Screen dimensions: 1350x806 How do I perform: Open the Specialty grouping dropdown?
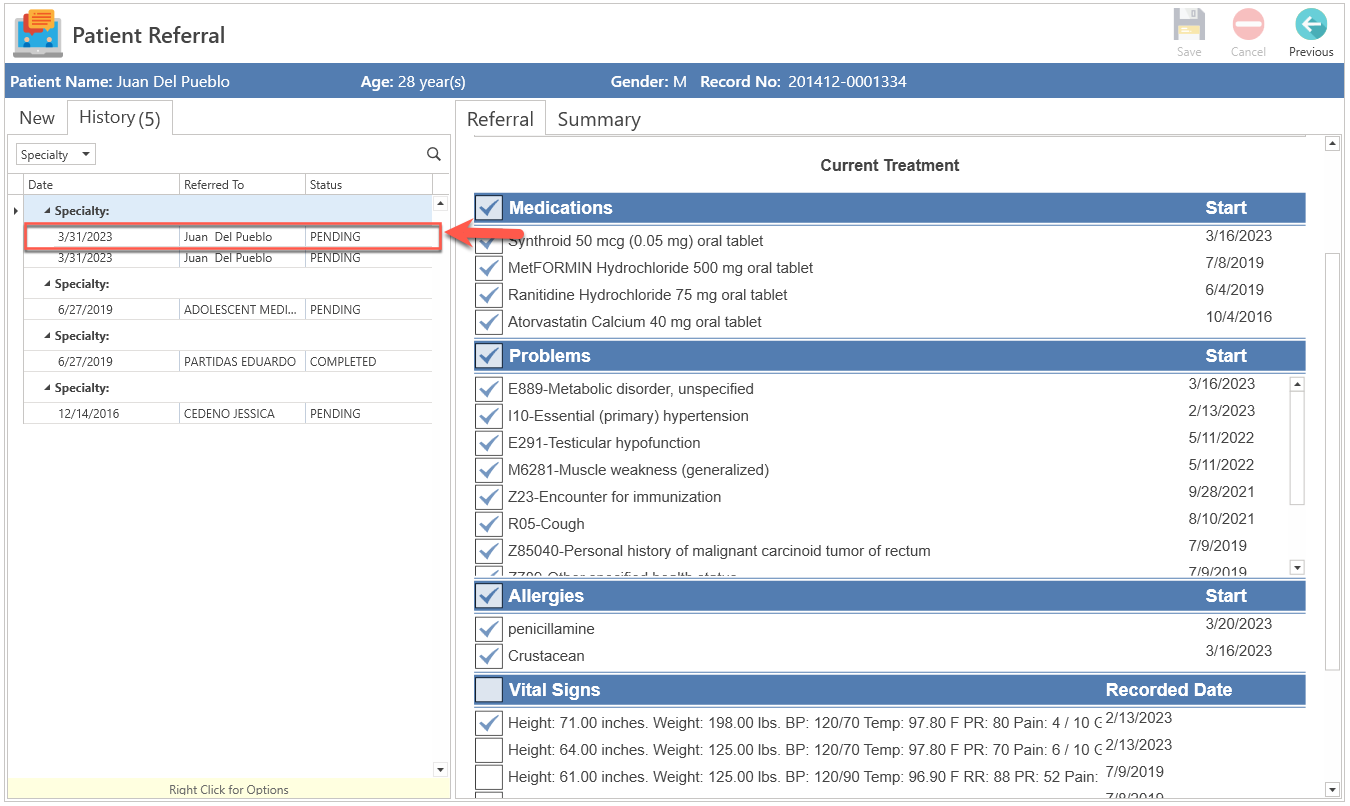click(x=56, y=154)
